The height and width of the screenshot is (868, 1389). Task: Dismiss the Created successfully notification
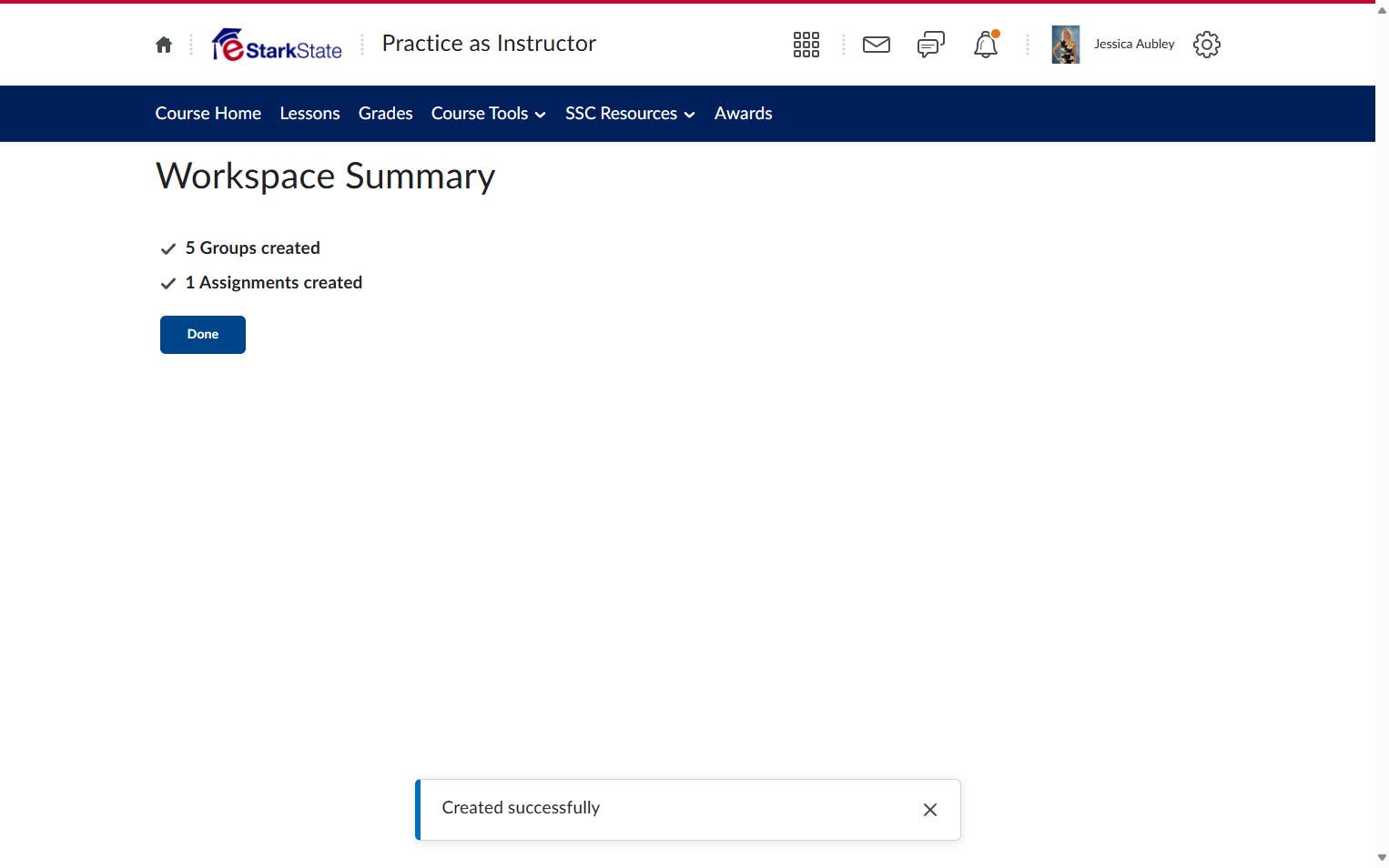click(x=930, y=810)
